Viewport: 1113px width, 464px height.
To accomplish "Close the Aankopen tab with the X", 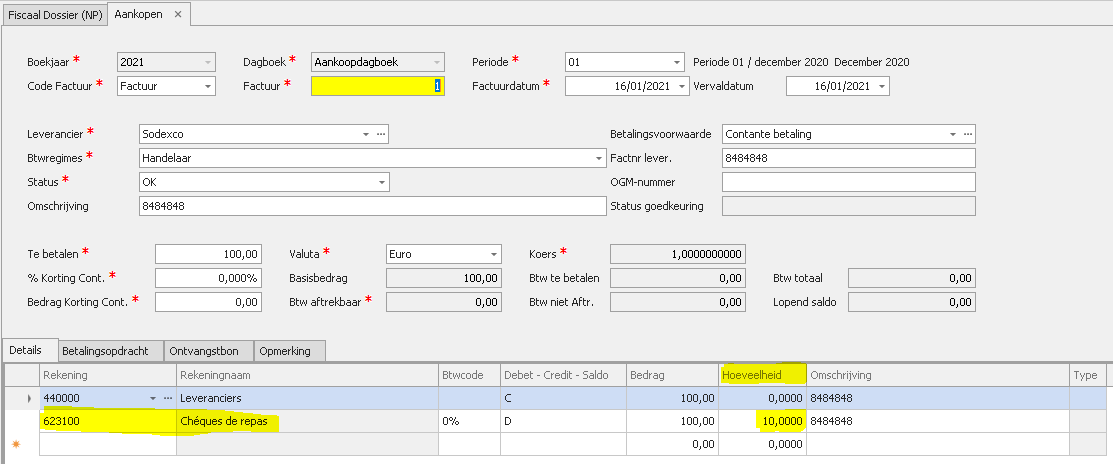I will click(178, 15).
